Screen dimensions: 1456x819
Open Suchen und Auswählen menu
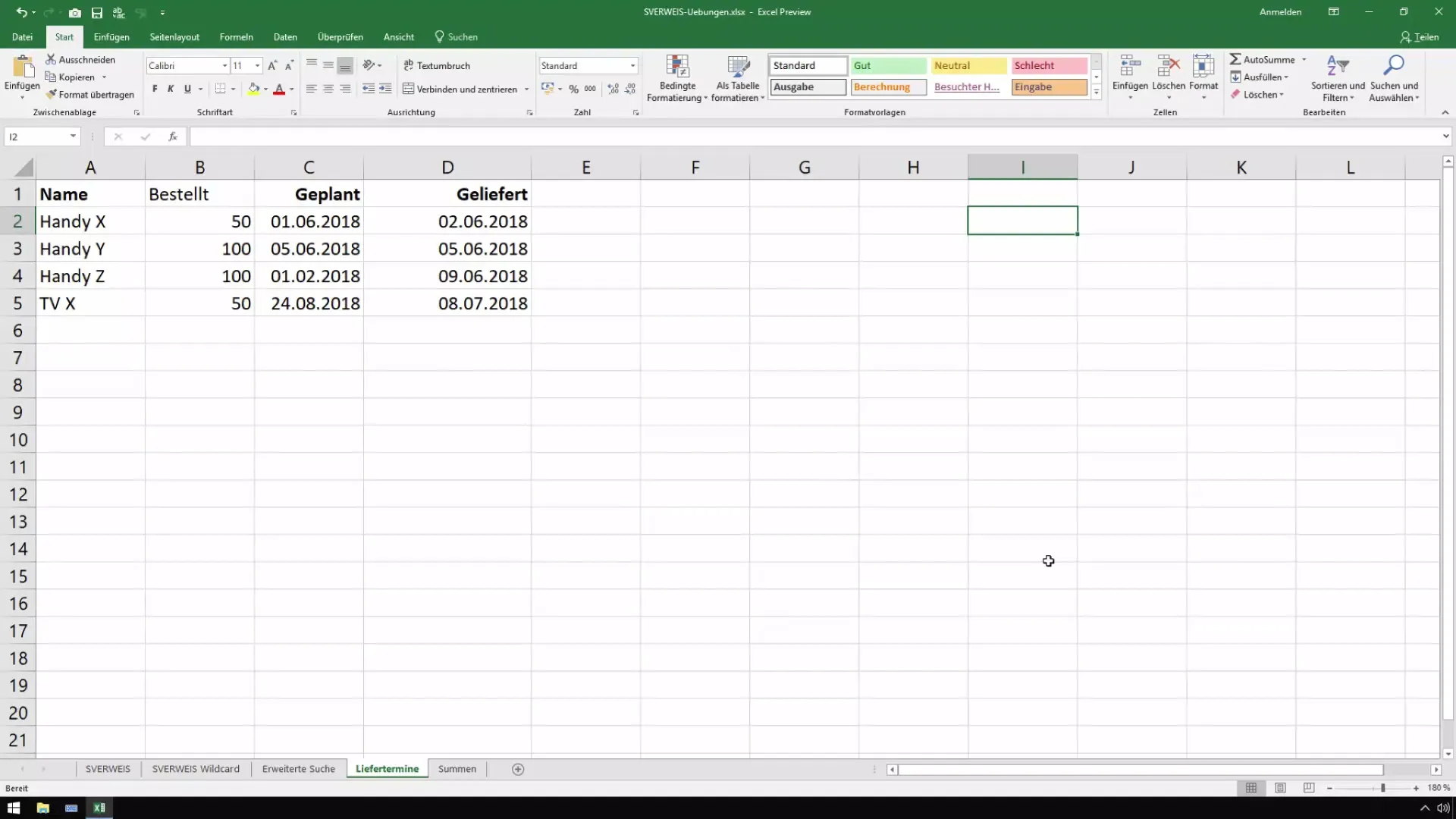click(1394, 78)
